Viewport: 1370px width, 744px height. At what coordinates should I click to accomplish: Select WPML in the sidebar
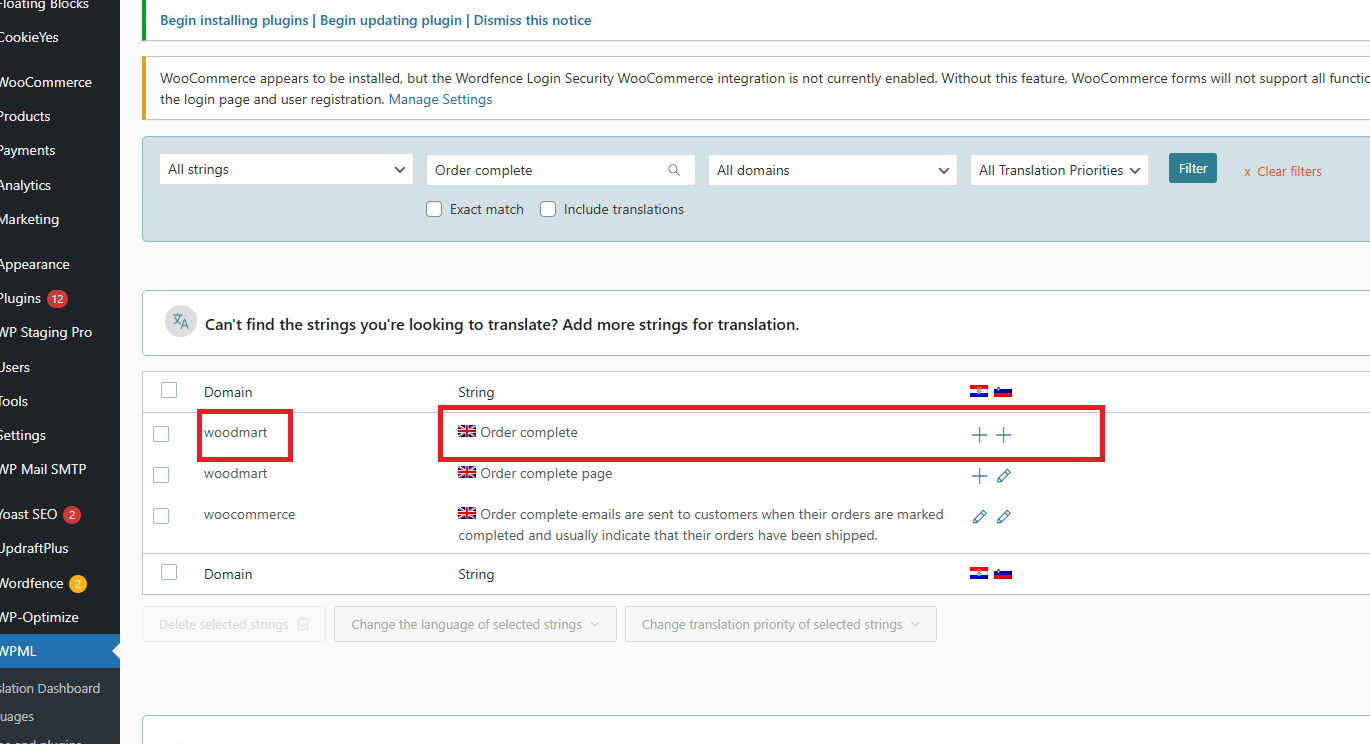60,652
